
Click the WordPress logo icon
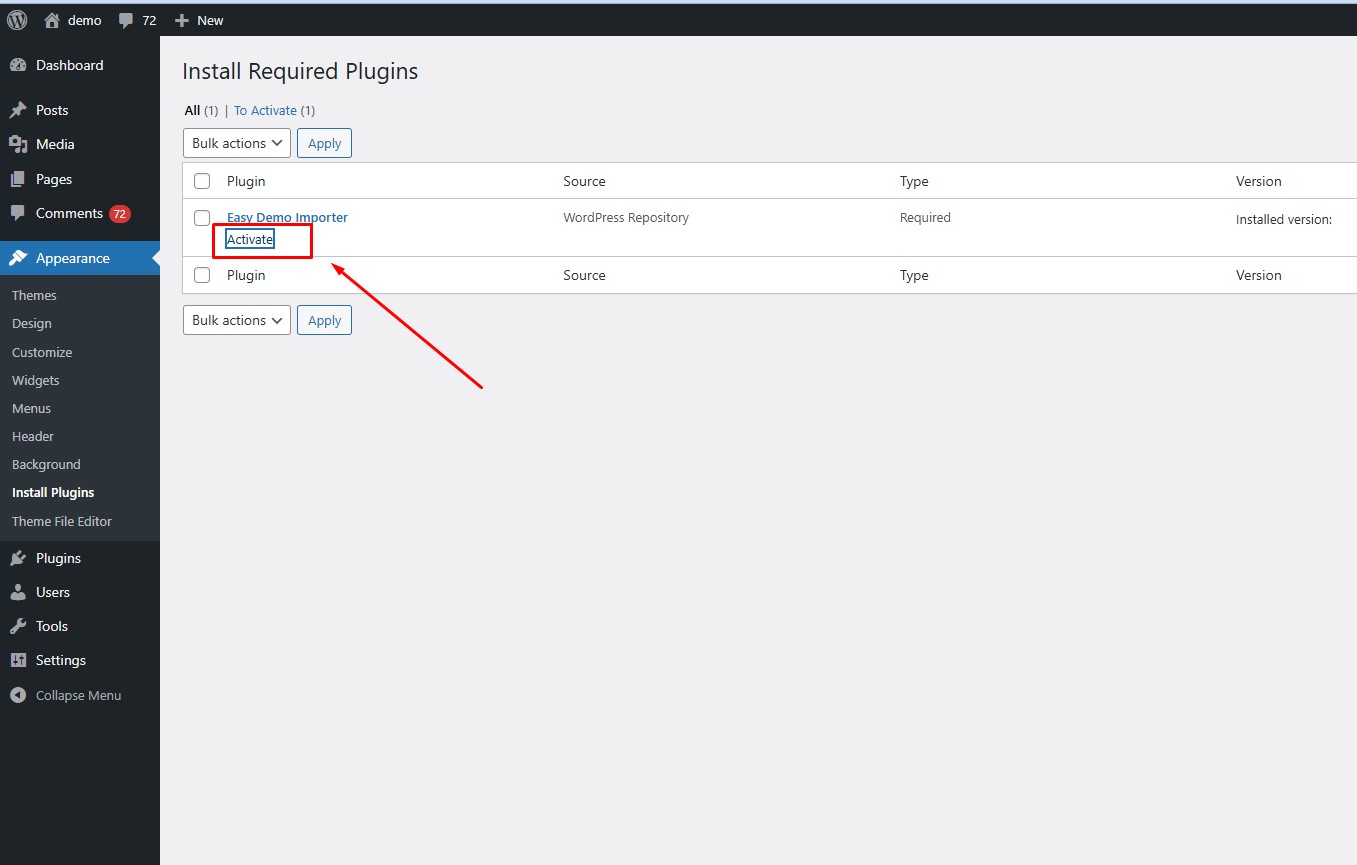pyautogui.click(x=17, y=20)
